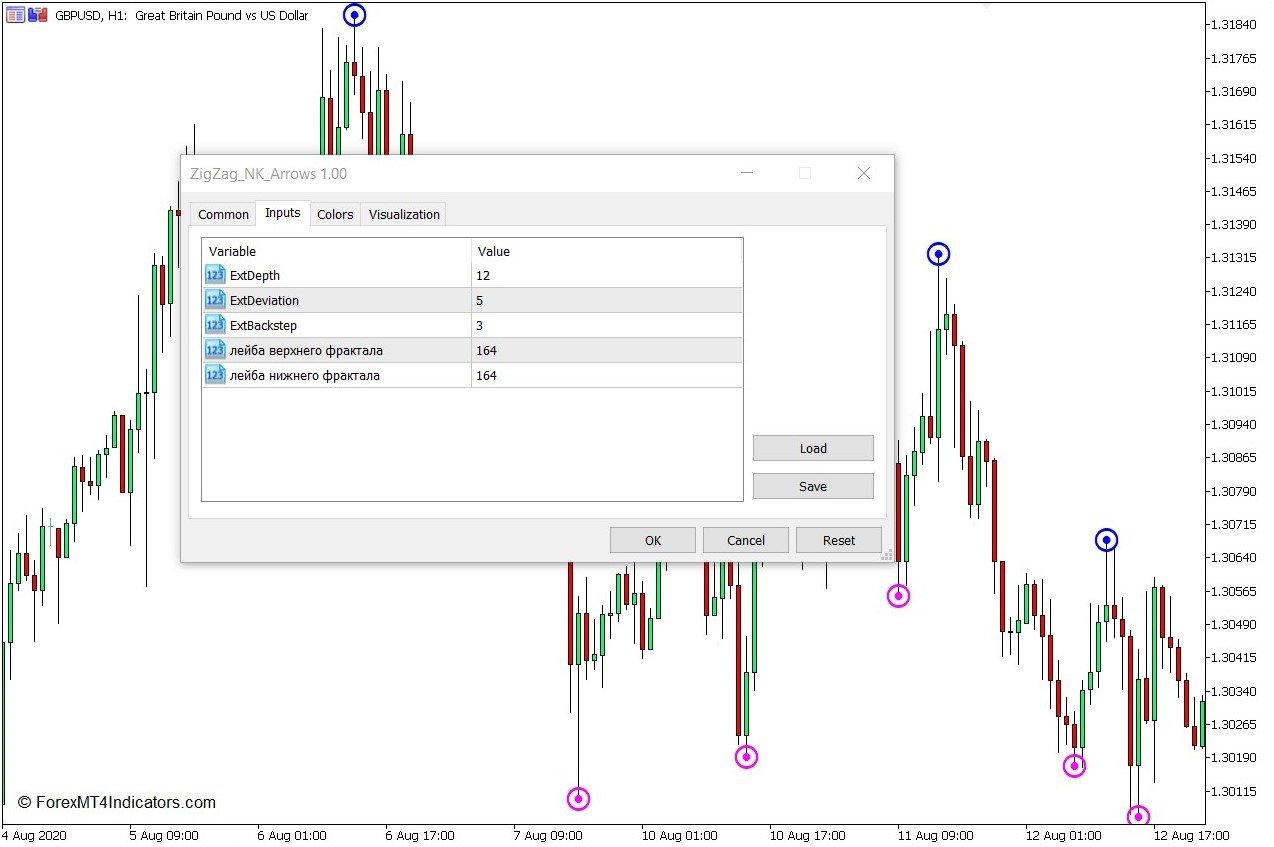Click the лейба верхнего фрактала row icon
Screen dimensions: 1274x847
[x=215, y=350]
